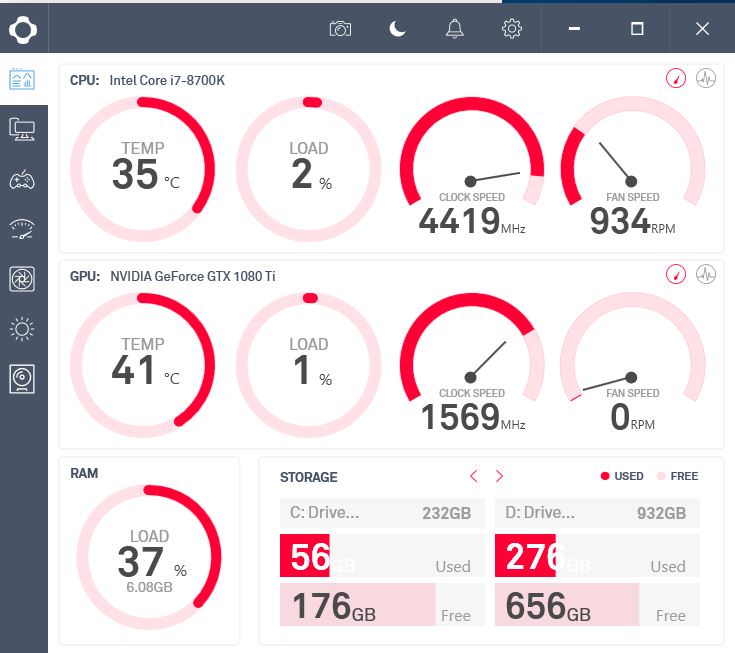The image size is (735, 653).
Task: Open the overclocking gauge sidebar section
Action: [x=22, y=229]
